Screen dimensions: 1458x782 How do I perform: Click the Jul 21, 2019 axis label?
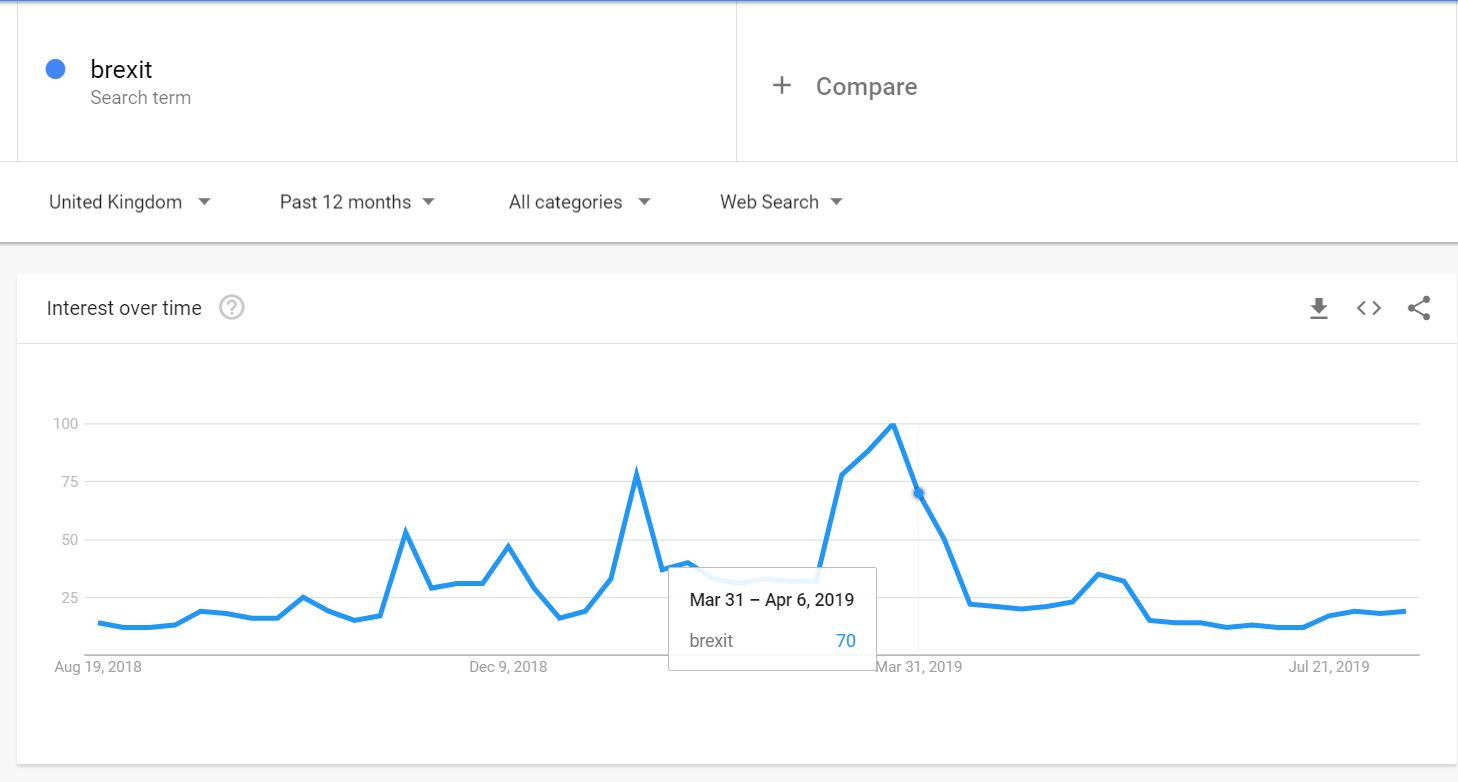(x=1329, y=667)
